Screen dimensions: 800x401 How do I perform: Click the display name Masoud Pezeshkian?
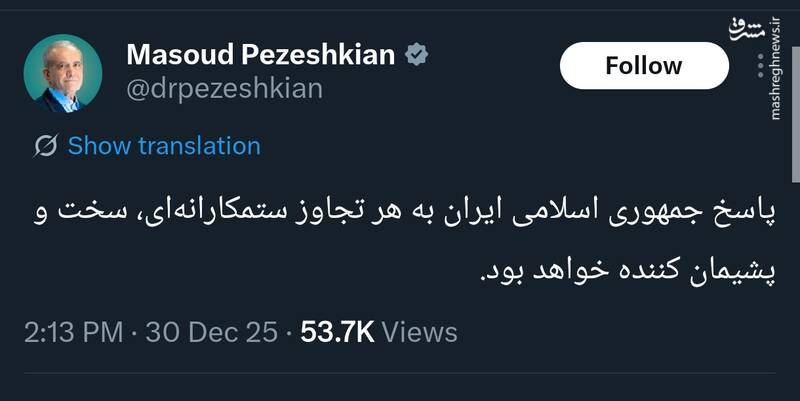click(261, 56)
